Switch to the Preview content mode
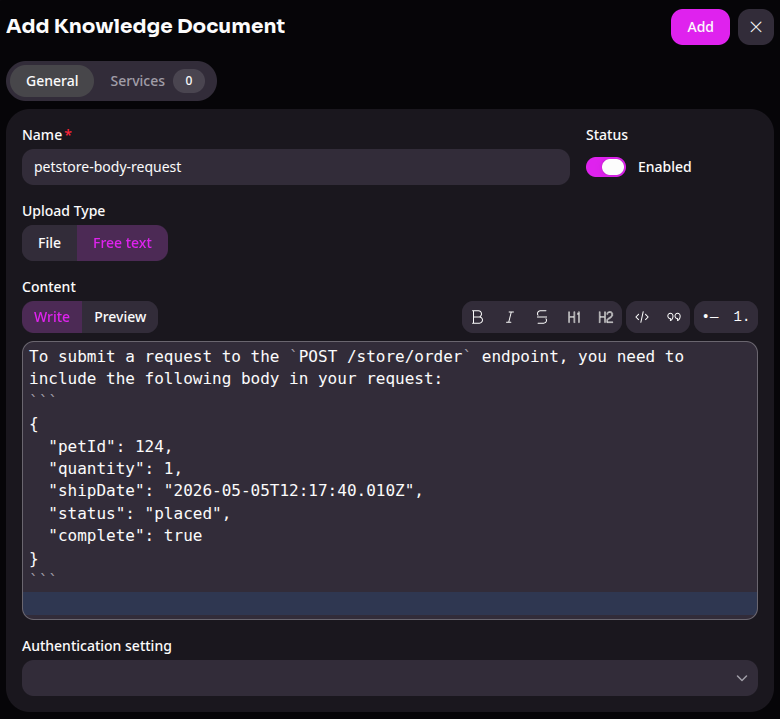The height and width of the screenshot is (719, 780). tap(120, 317)
